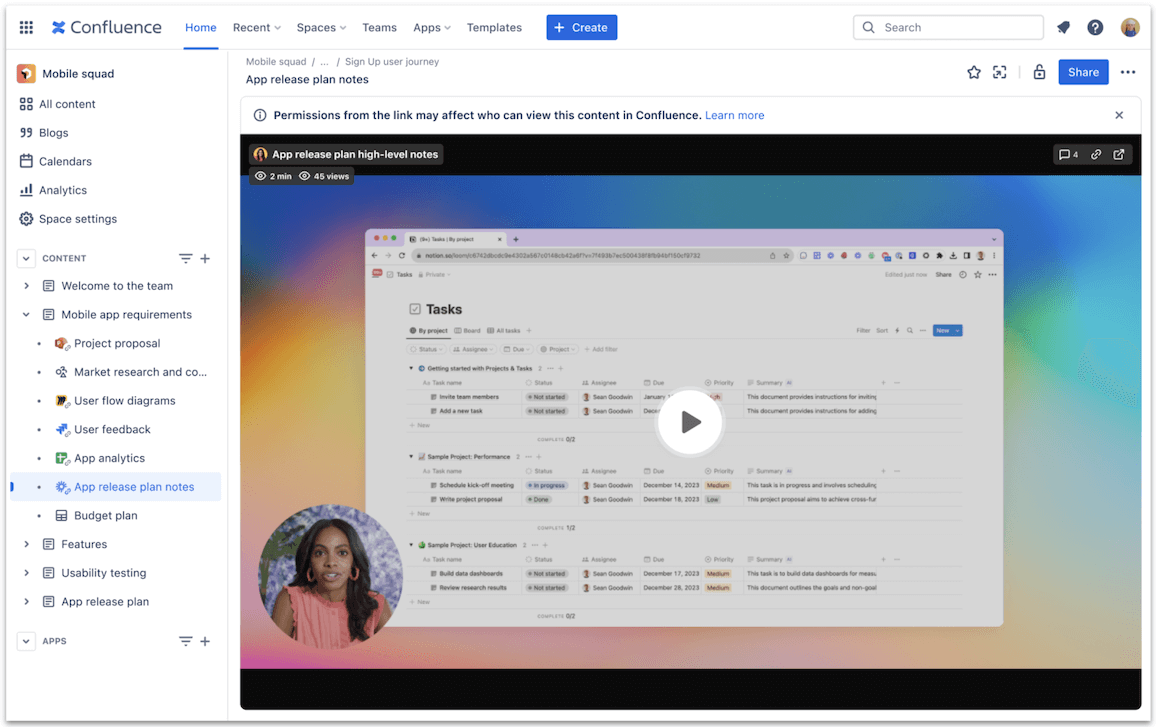Open the Templates menu item
The image size is (1160, 727).
click(494, 27)
